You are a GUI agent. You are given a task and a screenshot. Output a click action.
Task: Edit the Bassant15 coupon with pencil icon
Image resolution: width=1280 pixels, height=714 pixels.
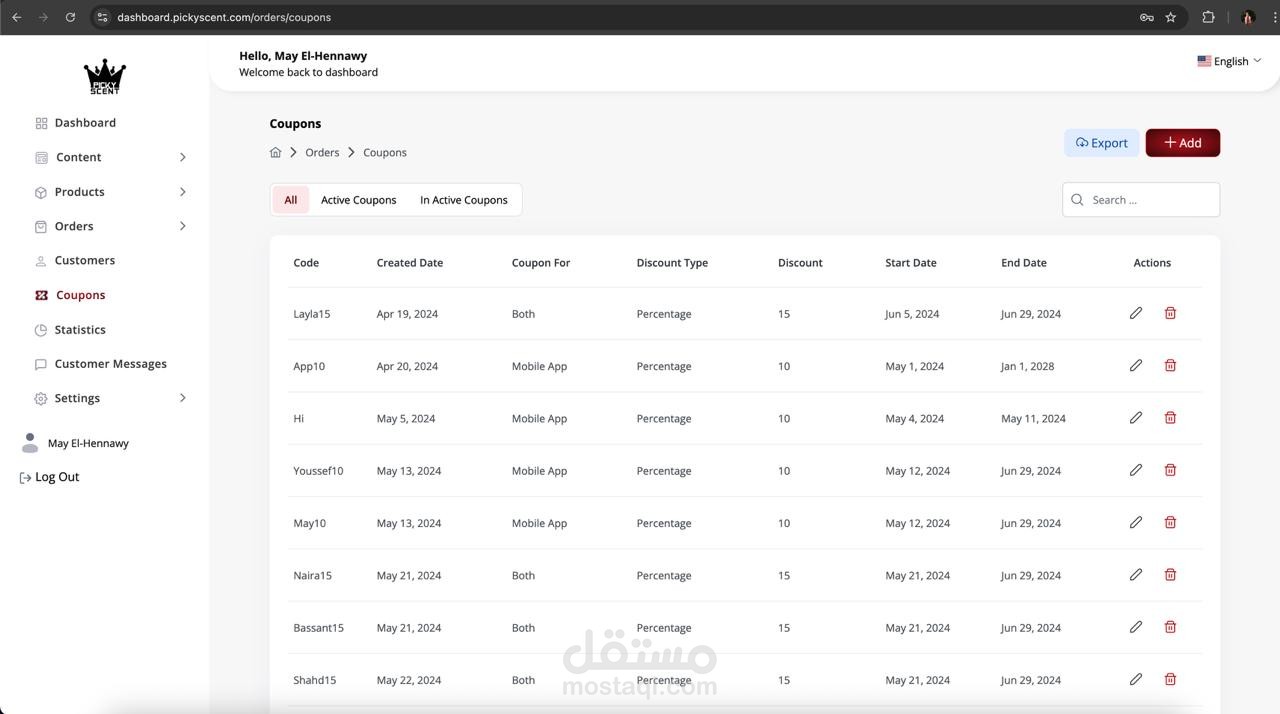click(1136, 627)
